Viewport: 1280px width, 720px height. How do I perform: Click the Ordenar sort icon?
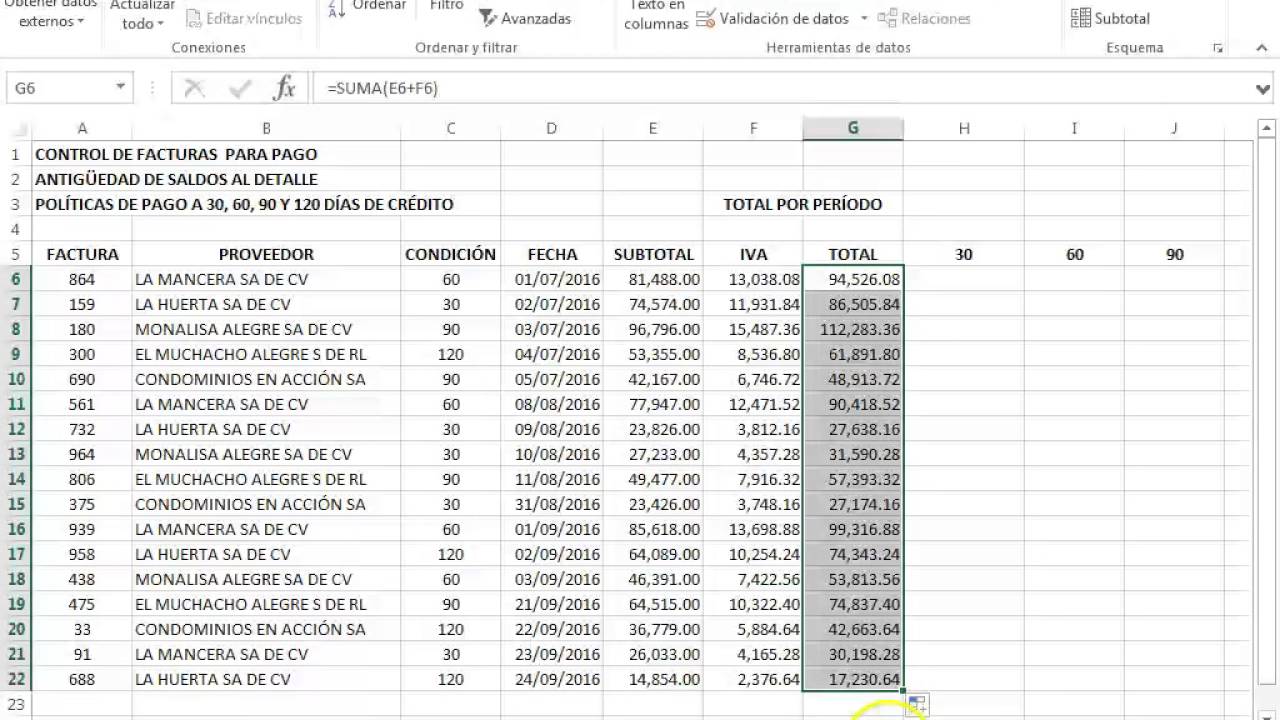click(x=337, y=8)
